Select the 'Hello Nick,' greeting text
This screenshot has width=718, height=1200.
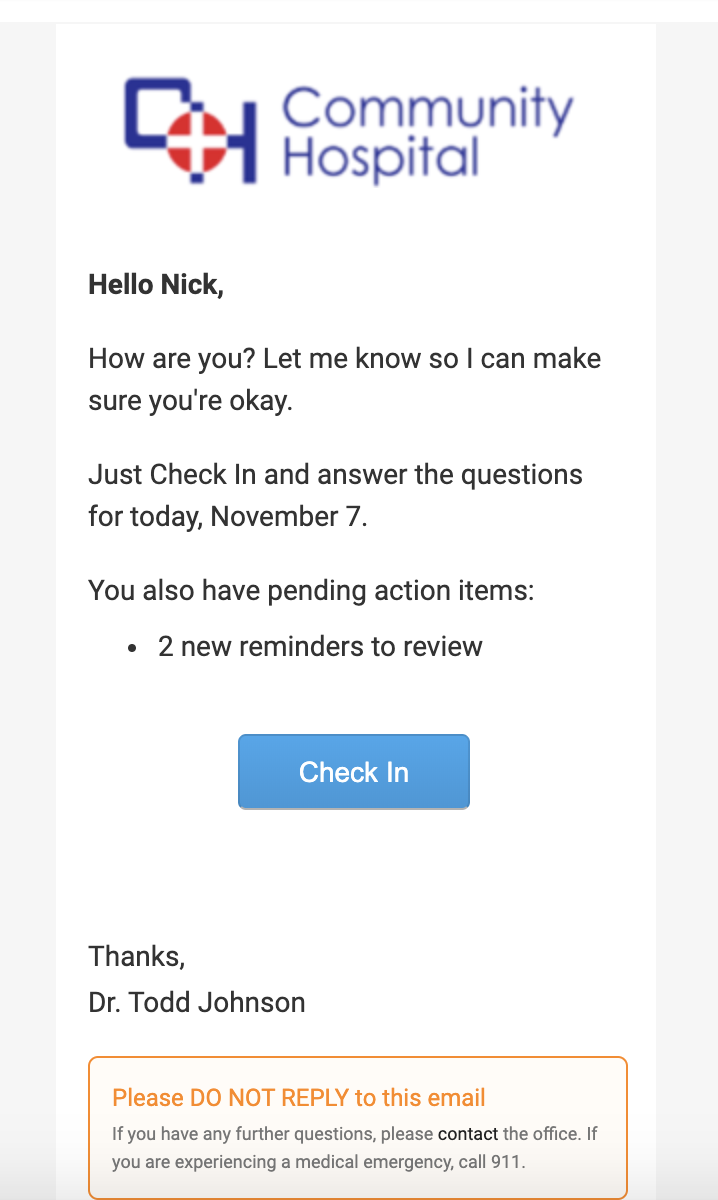(x=157, y=284)
